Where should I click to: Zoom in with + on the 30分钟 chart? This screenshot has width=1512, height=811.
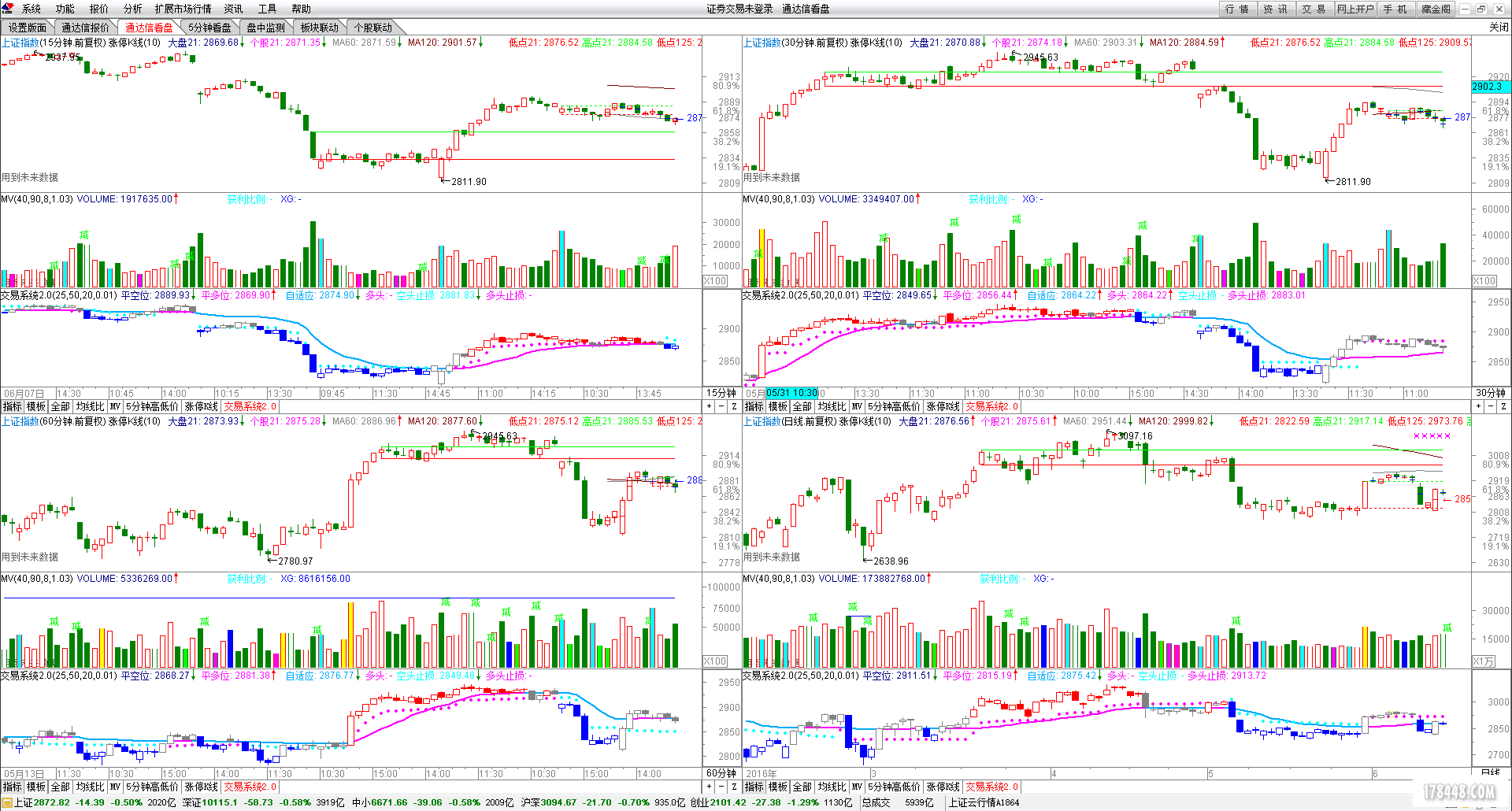pos(1478,406)
